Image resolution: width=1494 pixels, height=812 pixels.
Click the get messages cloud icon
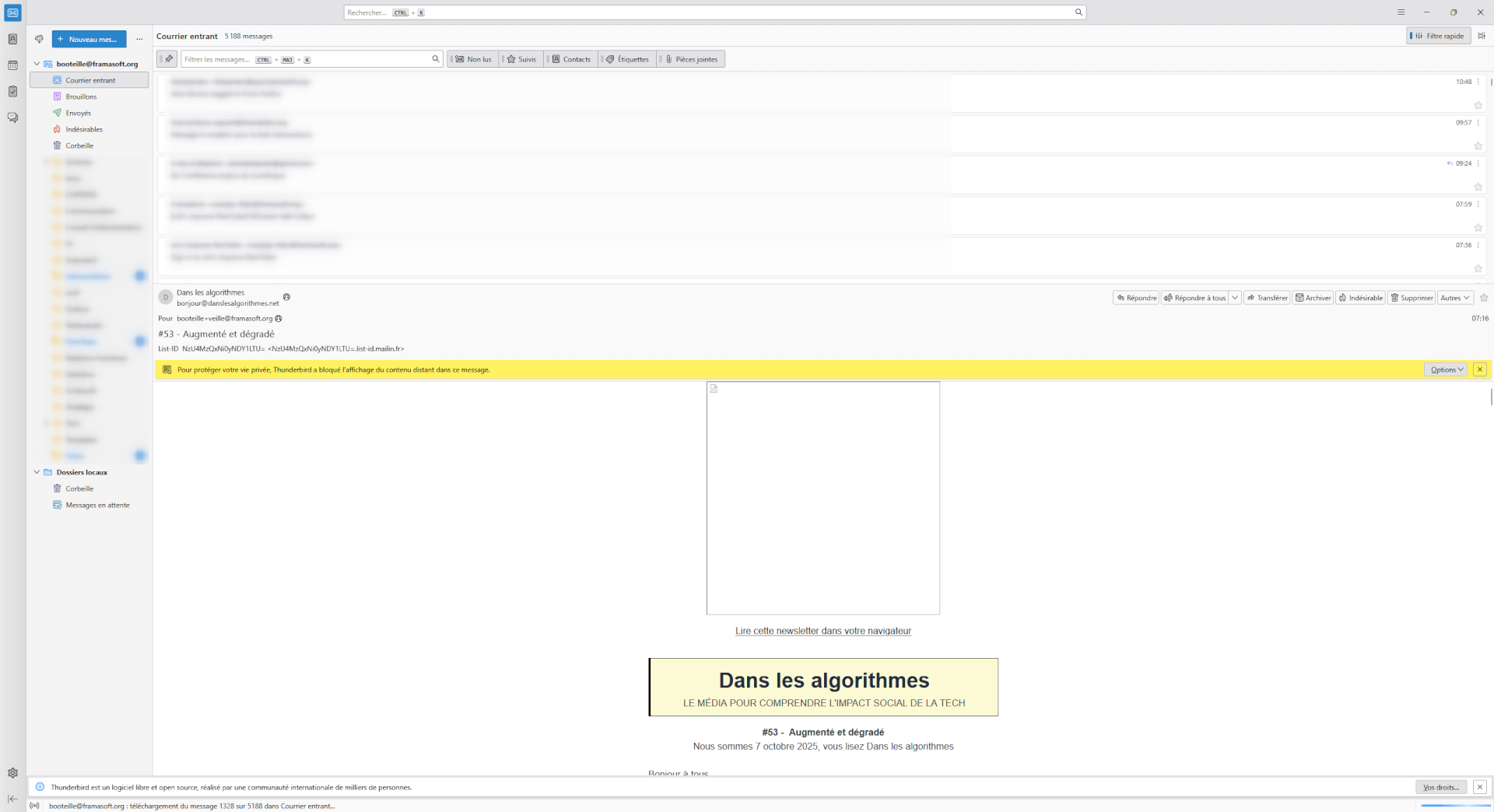[39, 39]
